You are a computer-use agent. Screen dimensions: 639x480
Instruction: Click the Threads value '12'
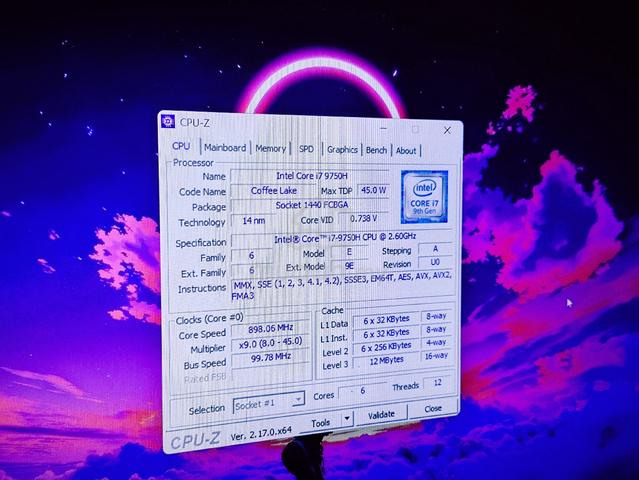(x=437, y=383)
